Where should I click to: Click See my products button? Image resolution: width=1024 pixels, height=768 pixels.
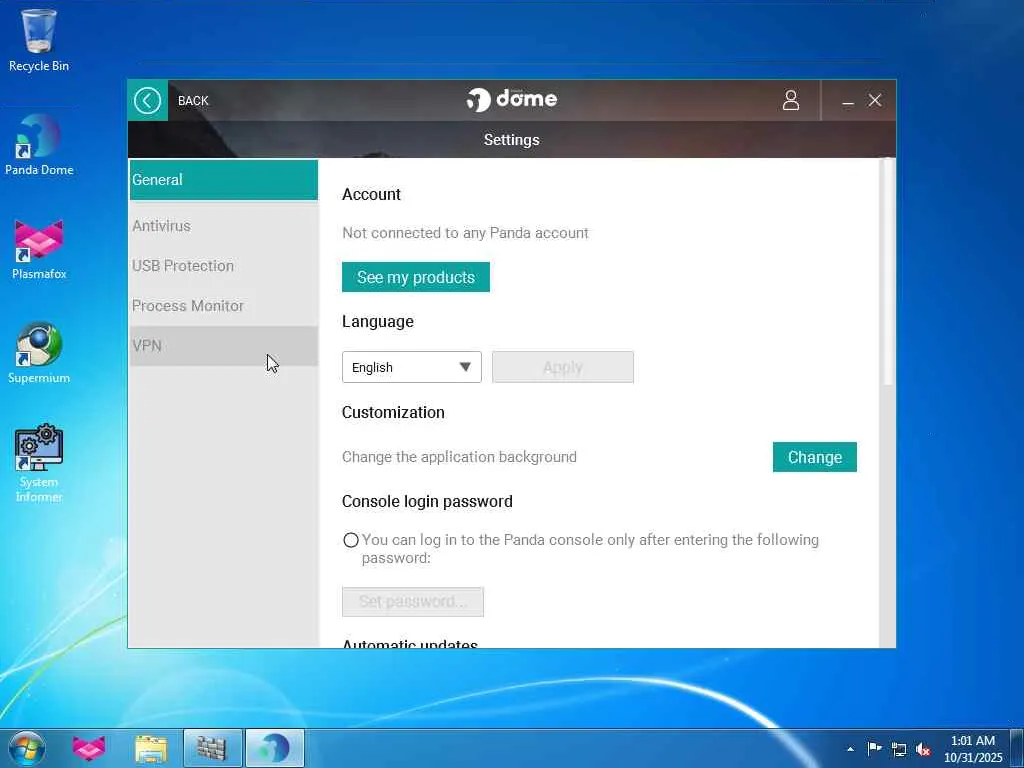point(415,277)
